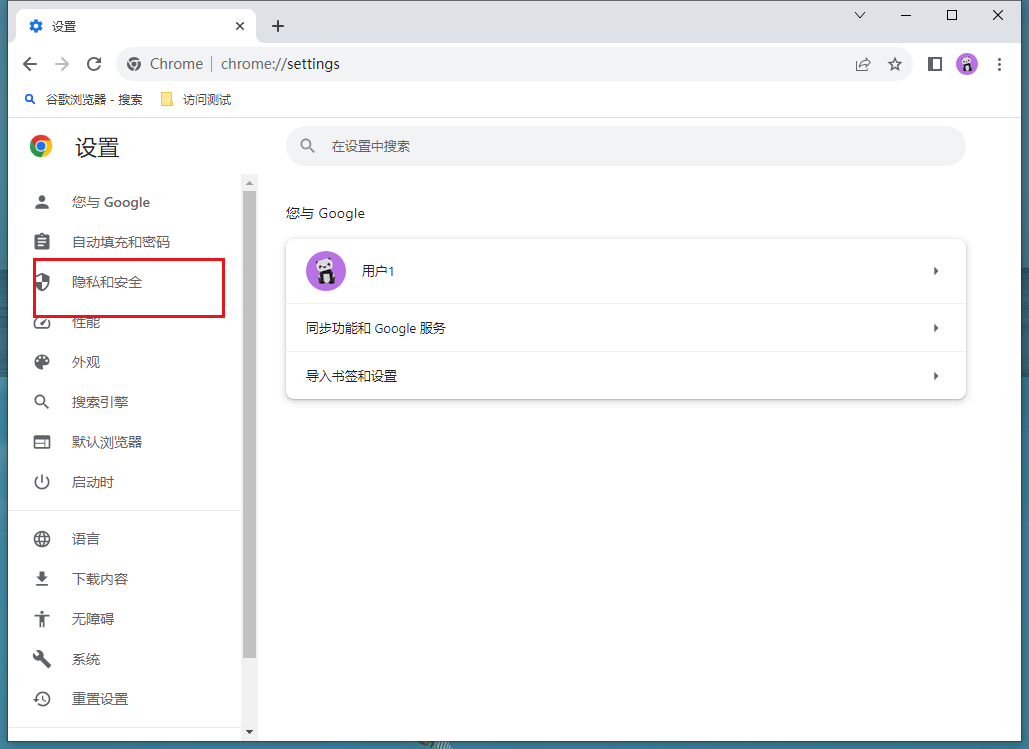Open the 谷歌浏览器 - 搜索 bookmark

(83, 100)
